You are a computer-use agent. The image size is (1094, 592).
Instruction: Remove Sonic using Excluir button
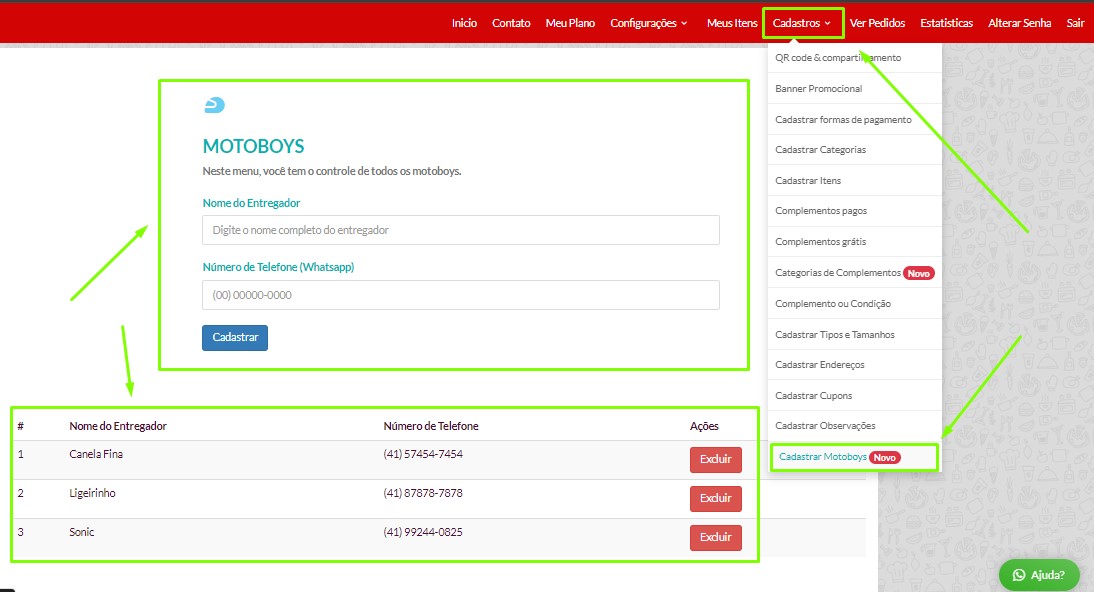(x=715, y=538)
